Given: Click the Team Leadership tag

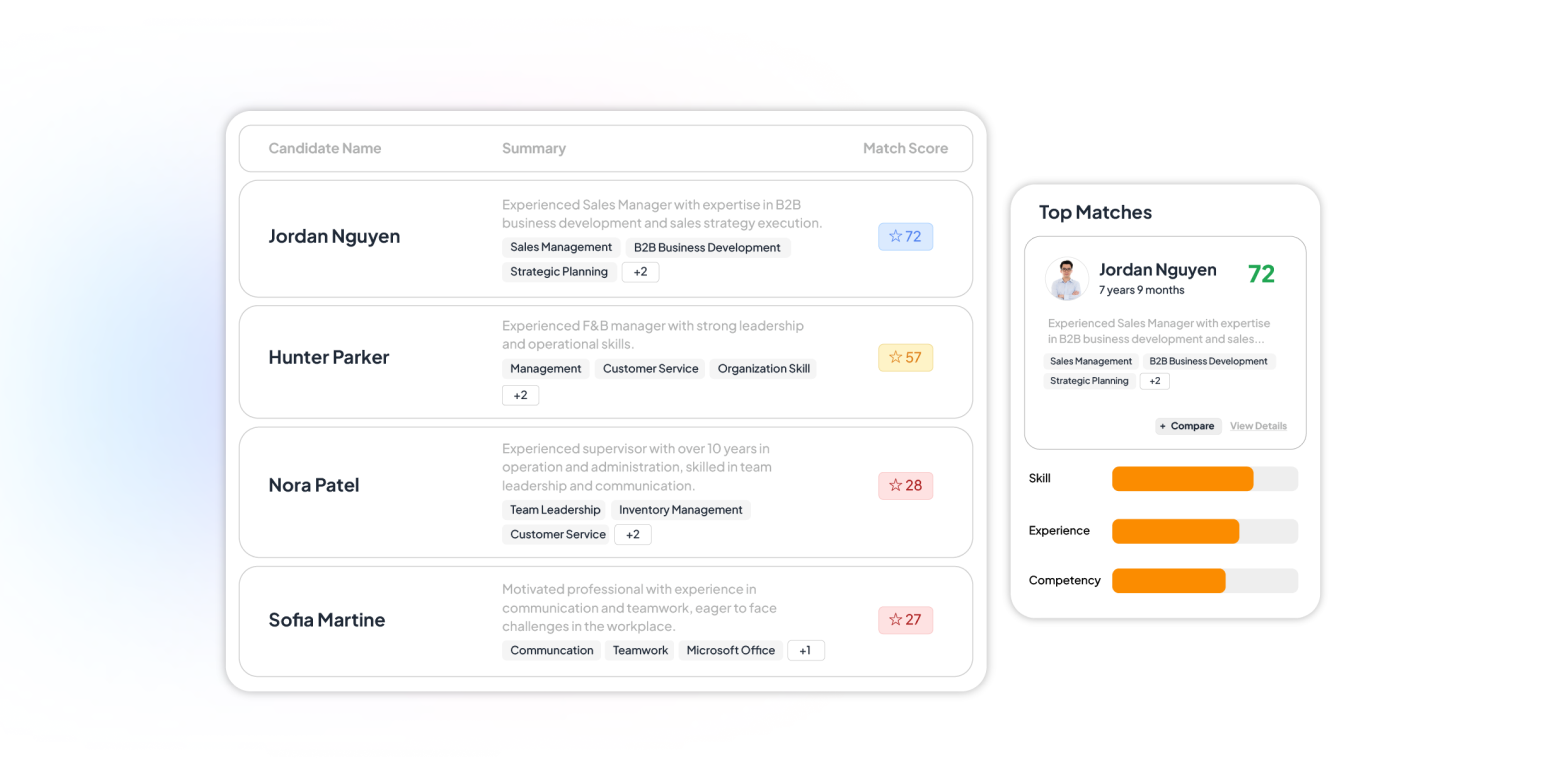Looking at the screenshot, I should [x=555, y=510].
